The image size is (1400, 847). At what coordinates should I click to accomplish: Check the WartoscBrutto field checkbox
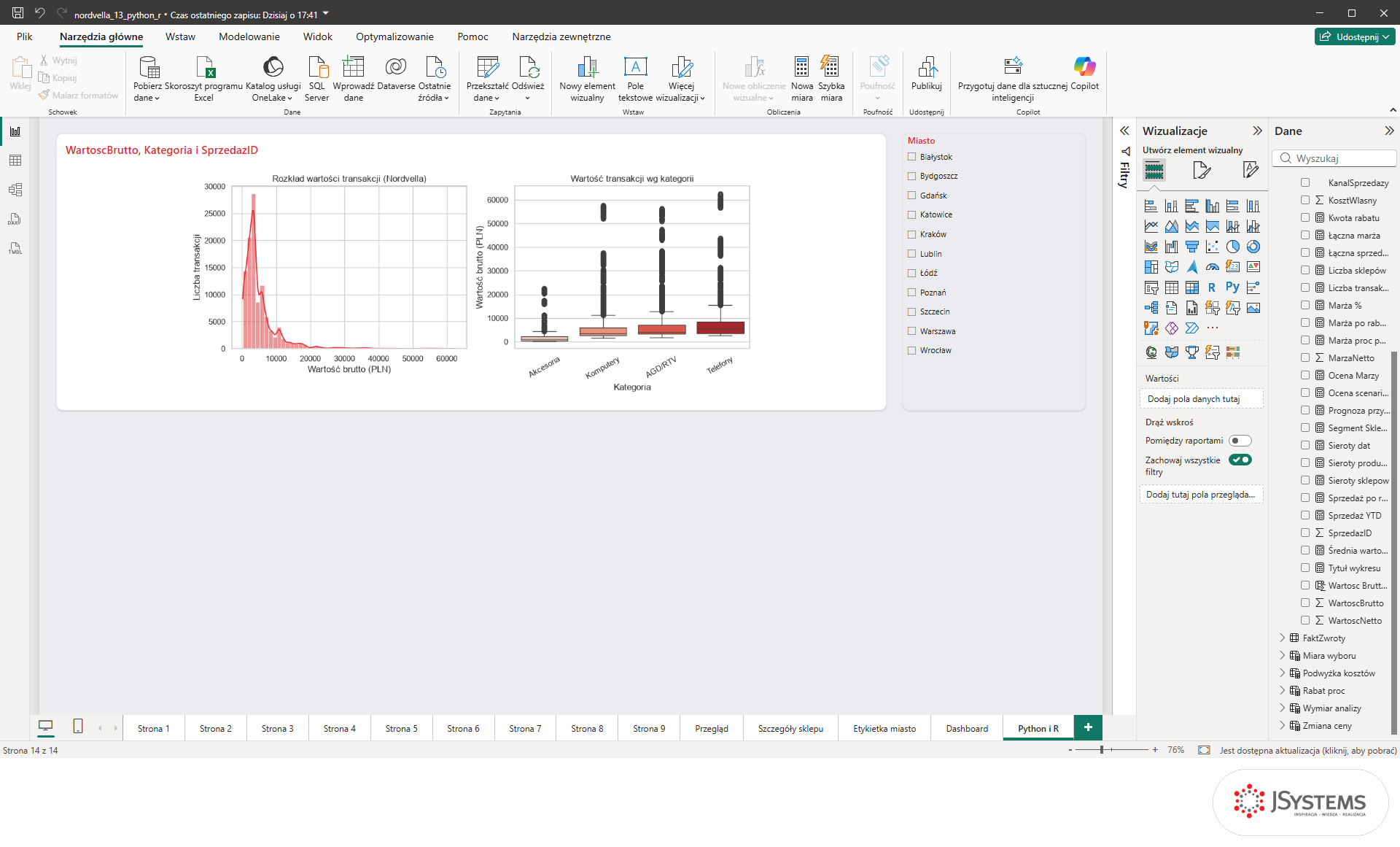point(1305,603)
